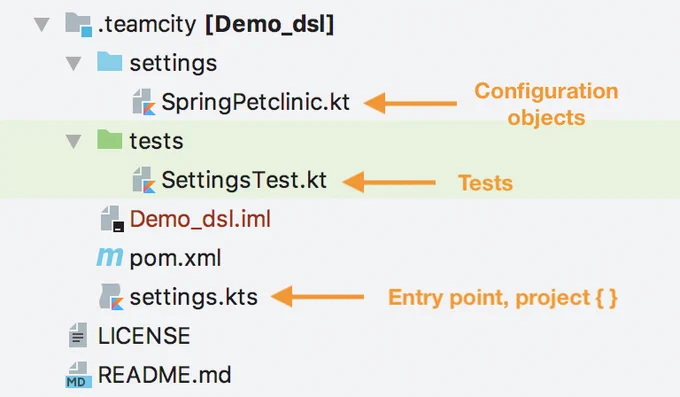
Task: Click the SettingsTest.kt Kotlin file icon
Action: tap(144, 180)
